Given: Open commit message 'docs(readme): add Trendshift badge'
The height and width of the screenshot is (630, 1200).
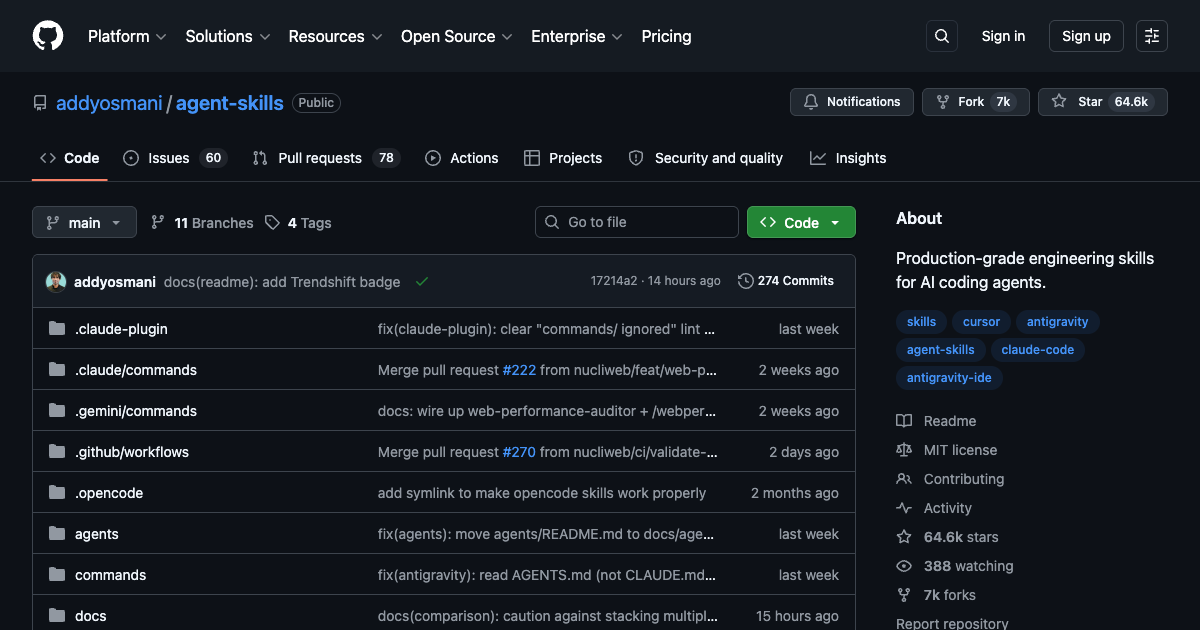Looking at the screenshot, I should click(282, 282).
